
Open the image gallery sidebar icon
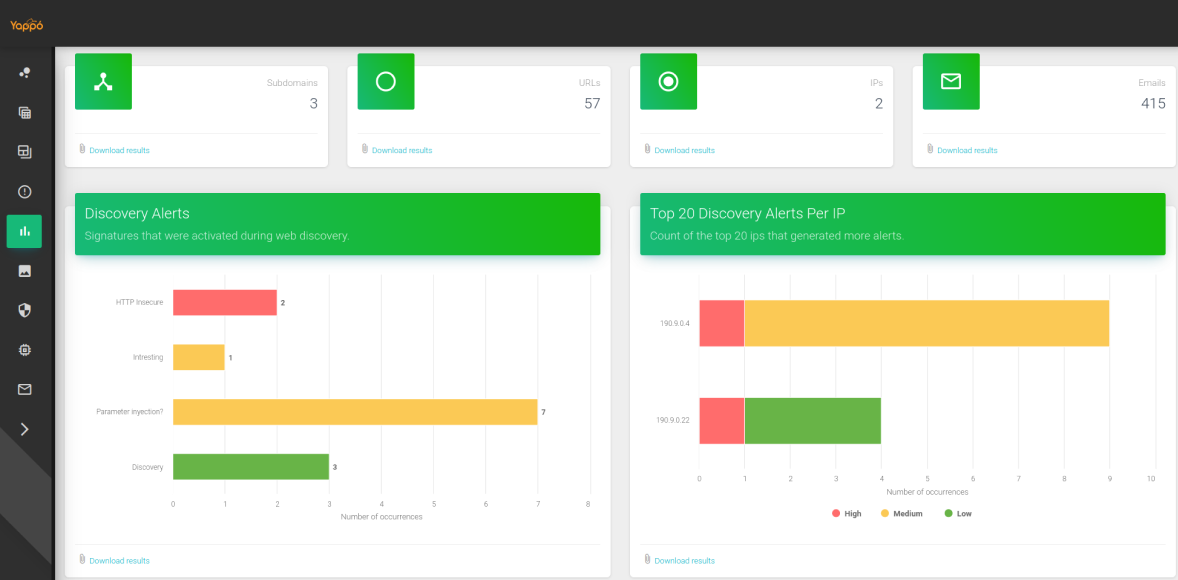click(24, 271)
